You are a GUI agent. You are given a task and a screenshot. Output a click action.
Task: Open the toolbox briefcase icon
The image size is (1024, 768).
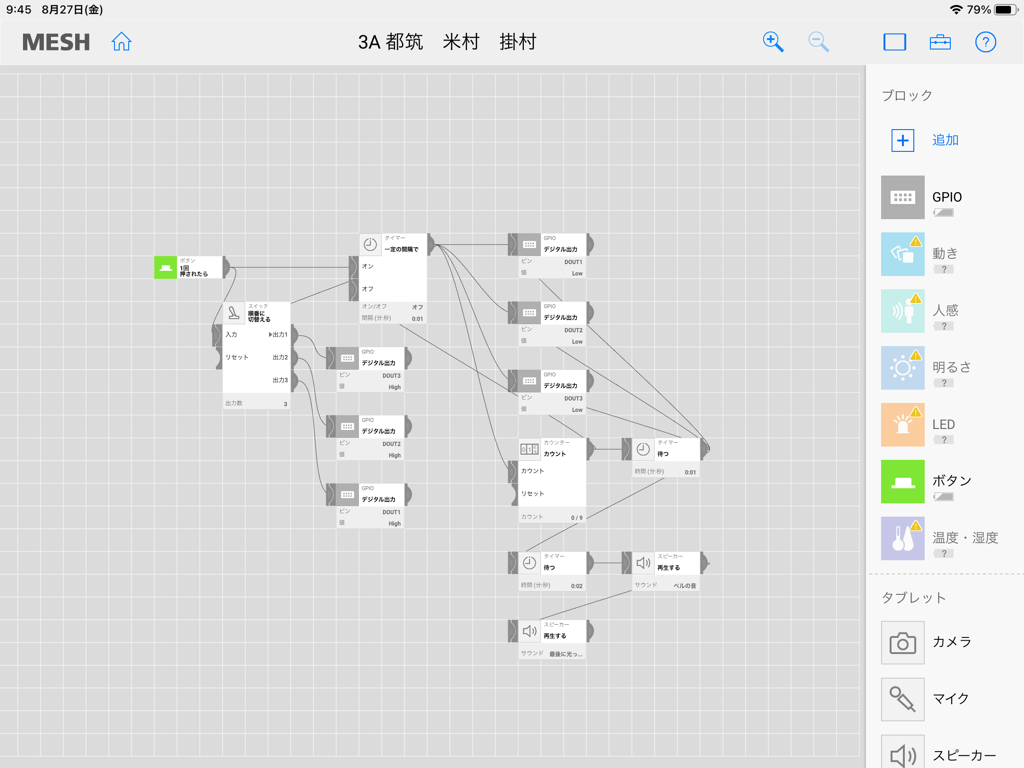coord(940,42)
